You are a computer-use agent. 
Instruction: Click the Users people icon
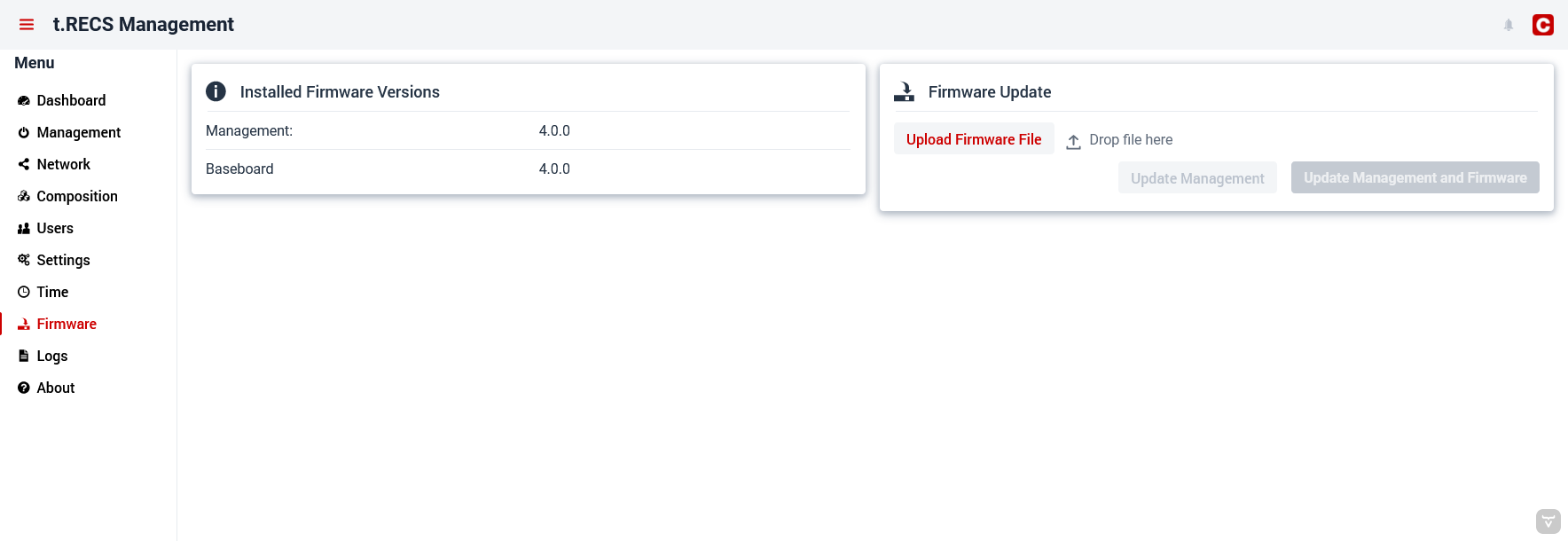(24, 229)
